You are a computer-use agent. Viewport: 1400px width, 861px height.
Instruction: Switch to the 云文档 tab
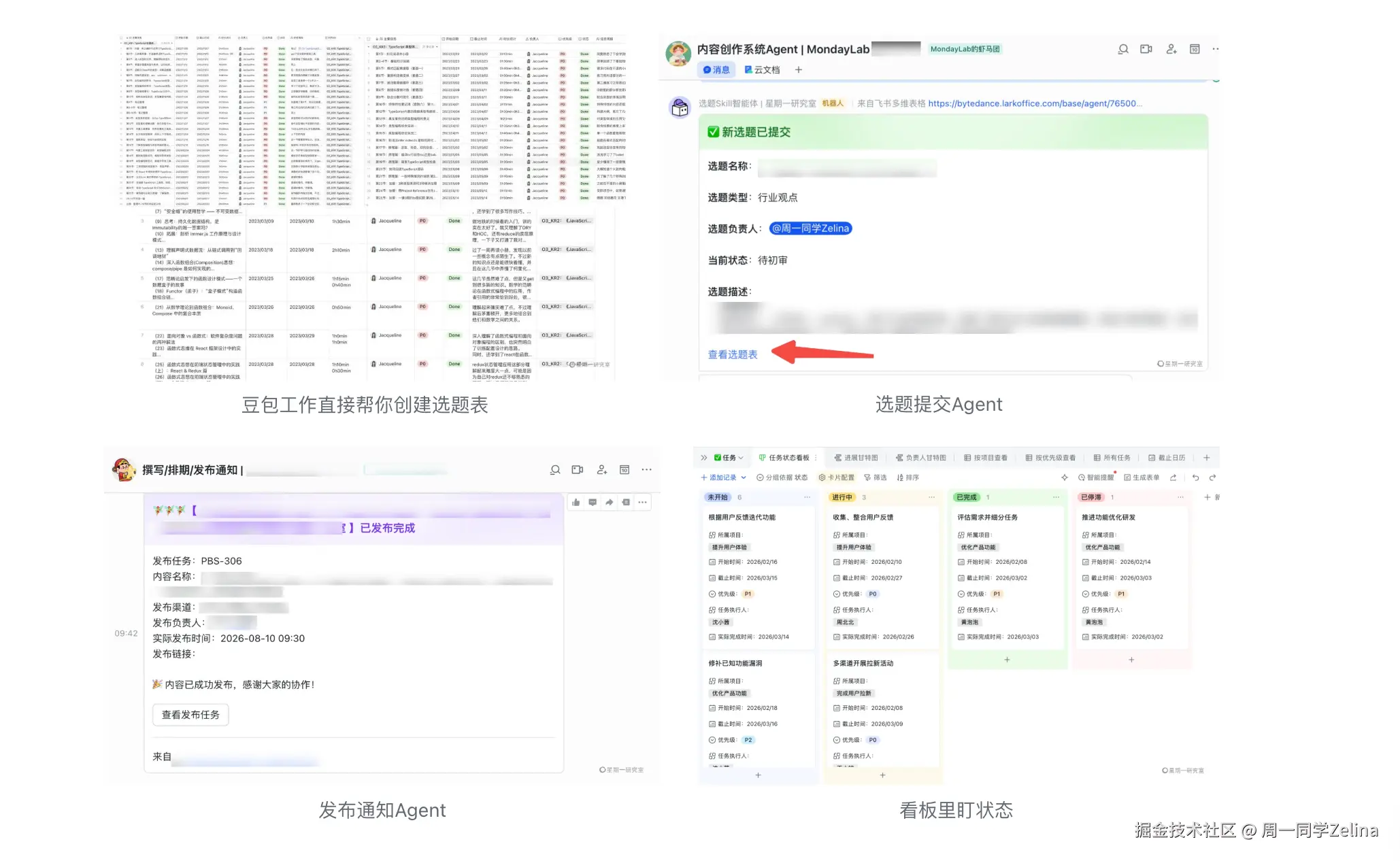coord(762,69)
